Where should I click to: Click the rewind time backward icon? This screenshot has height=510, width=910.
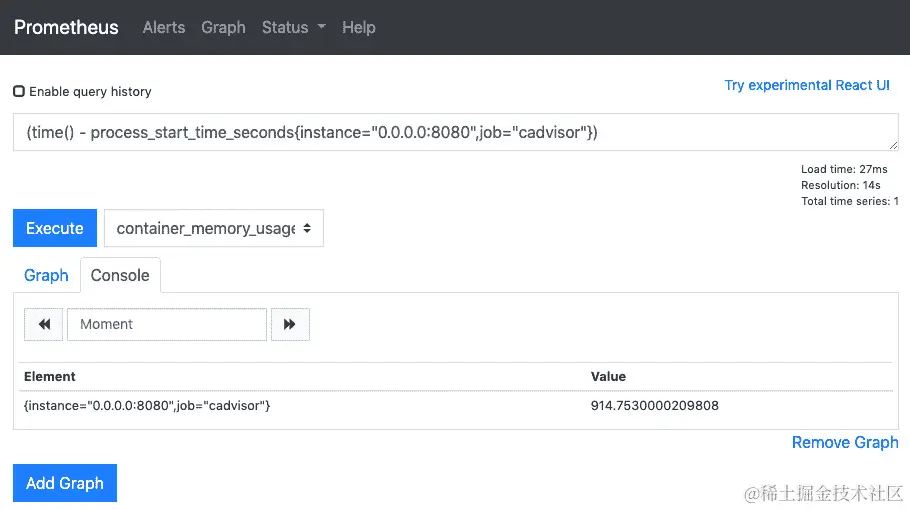pyautogui.click(x=44, y=324)
